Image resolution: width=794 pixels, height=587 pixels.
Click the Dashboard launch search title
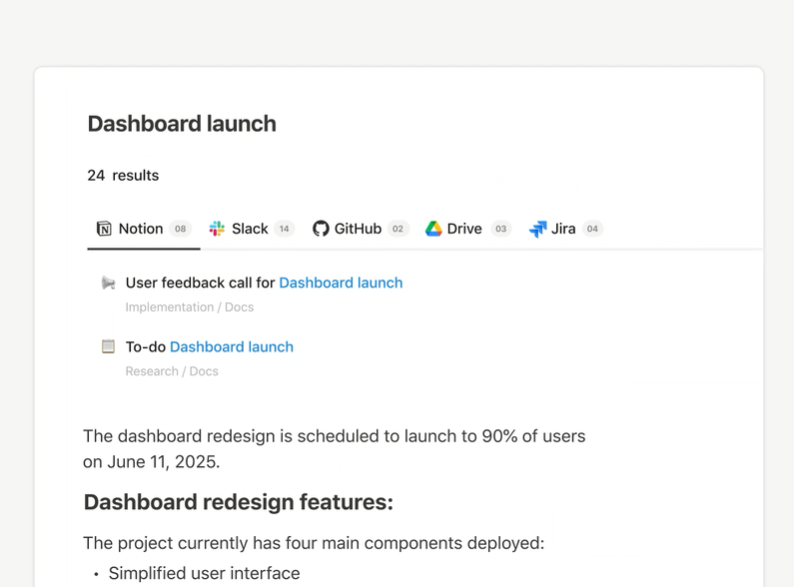point(182,124)
